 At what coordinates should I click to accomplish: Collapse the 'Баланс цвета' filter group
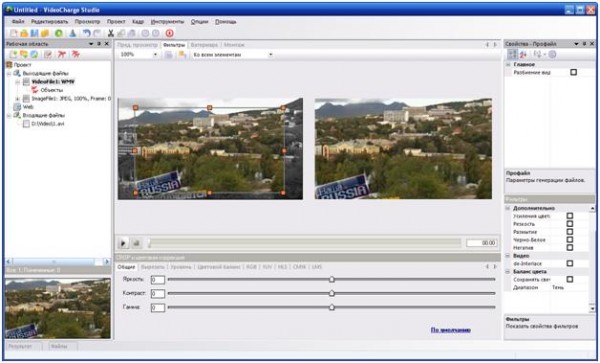[508, 272]
